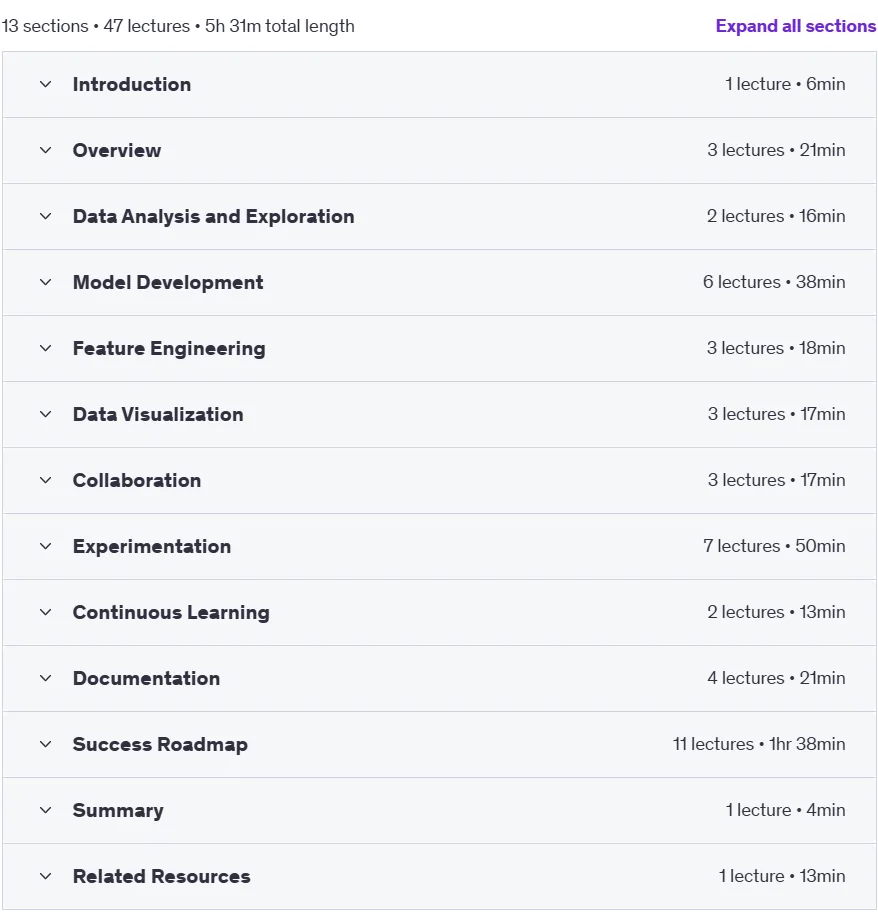Open the Related Resources section title
The image size is (878, 912).
pyautogui.click(x=162, y=877)
